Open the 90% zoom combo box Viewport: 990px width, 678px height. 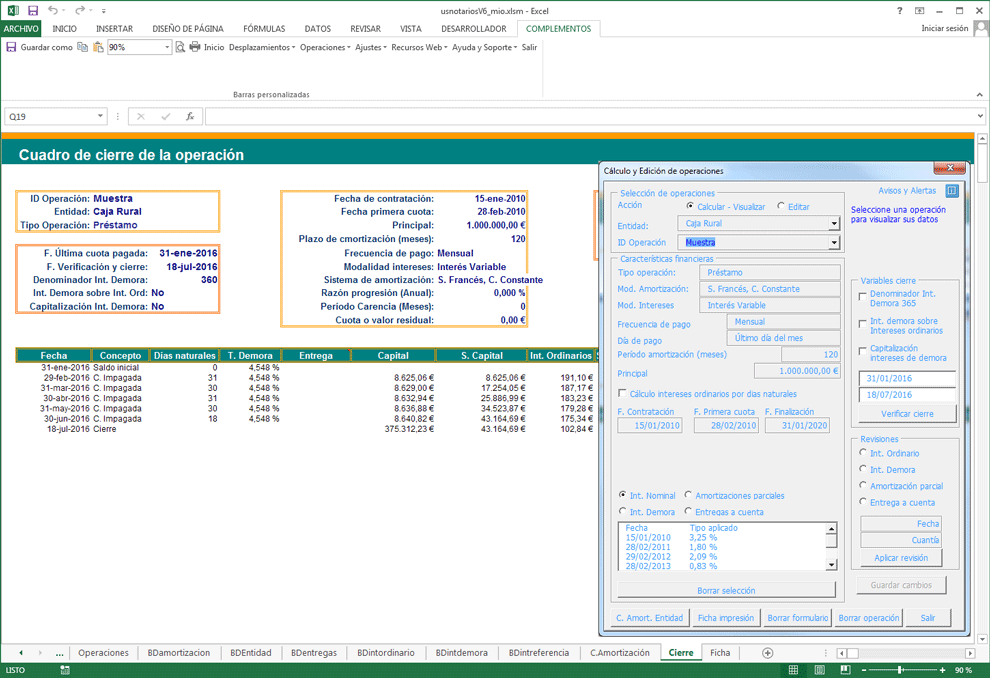pos(167,47)
